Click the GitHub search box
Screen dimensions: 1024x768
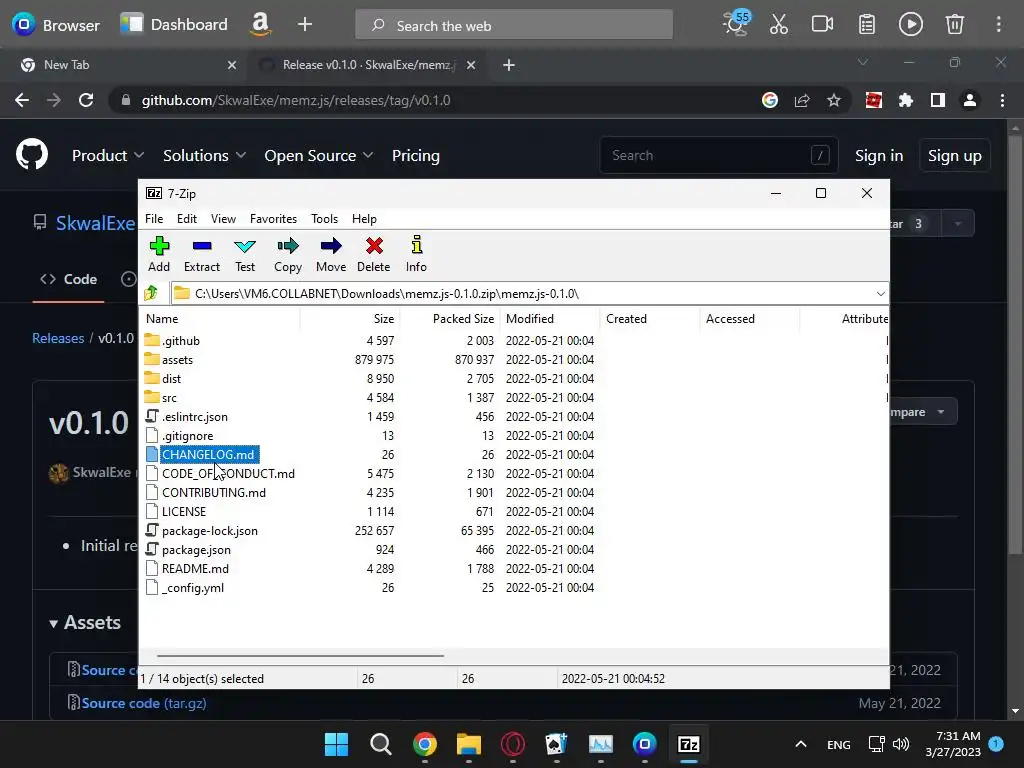(718, 155)
